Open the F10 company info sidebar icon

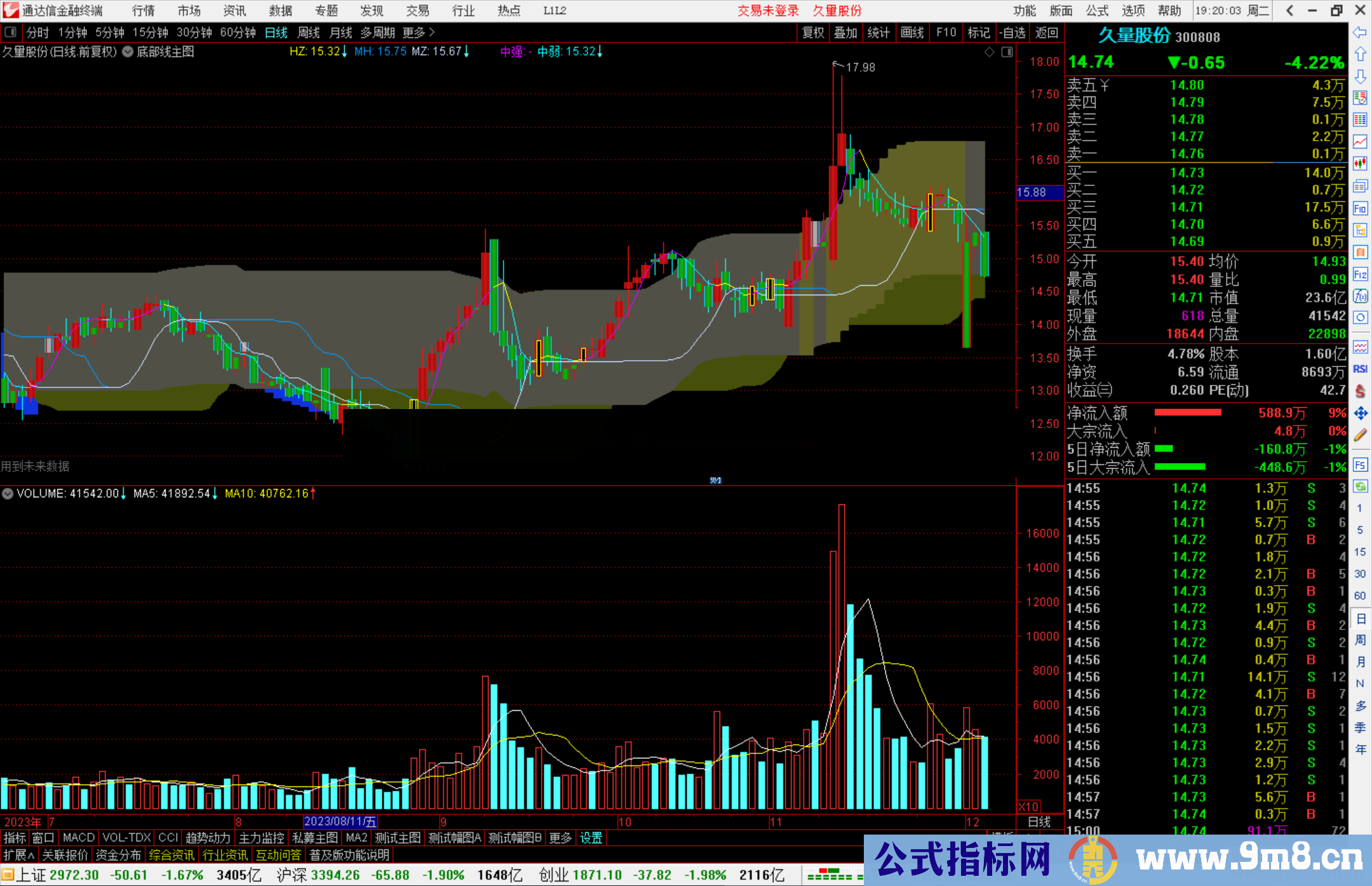point(1360,209)
